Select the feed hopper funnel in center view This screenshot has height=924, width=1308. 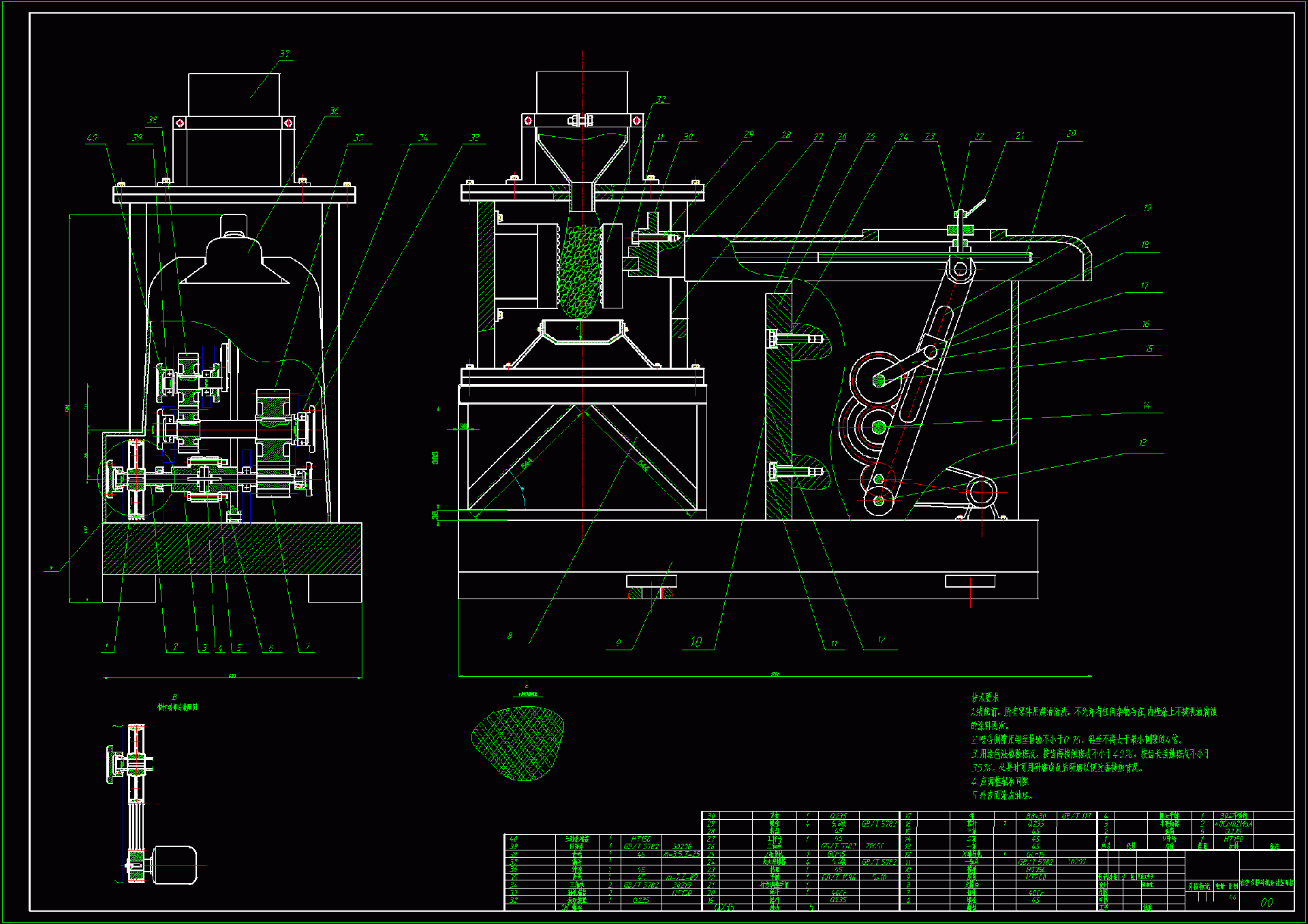point(581,158)
